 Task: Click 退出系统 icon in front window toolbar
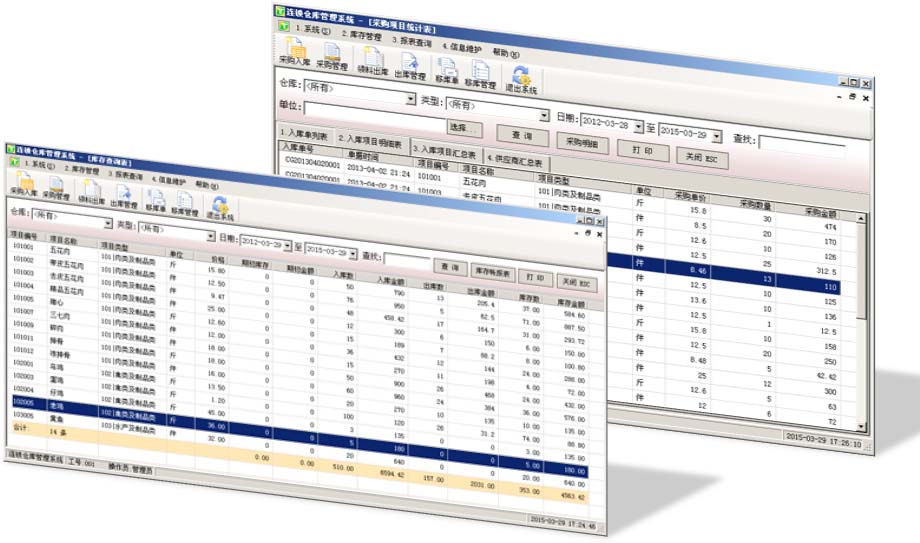[220, 207]
